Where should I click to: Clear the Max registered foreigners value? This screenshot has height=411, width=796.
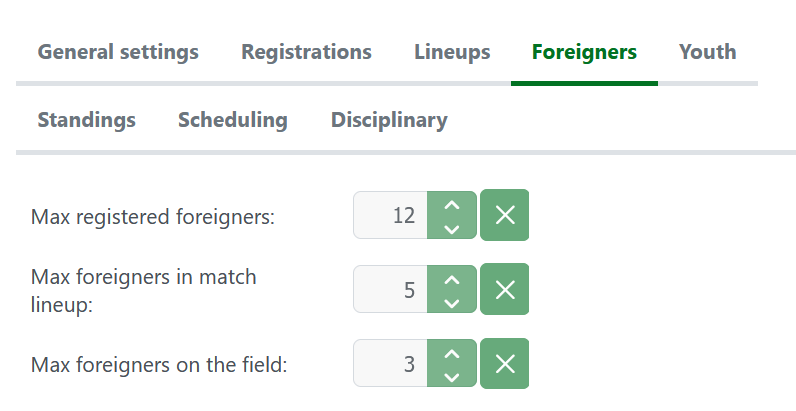(504, 215)
